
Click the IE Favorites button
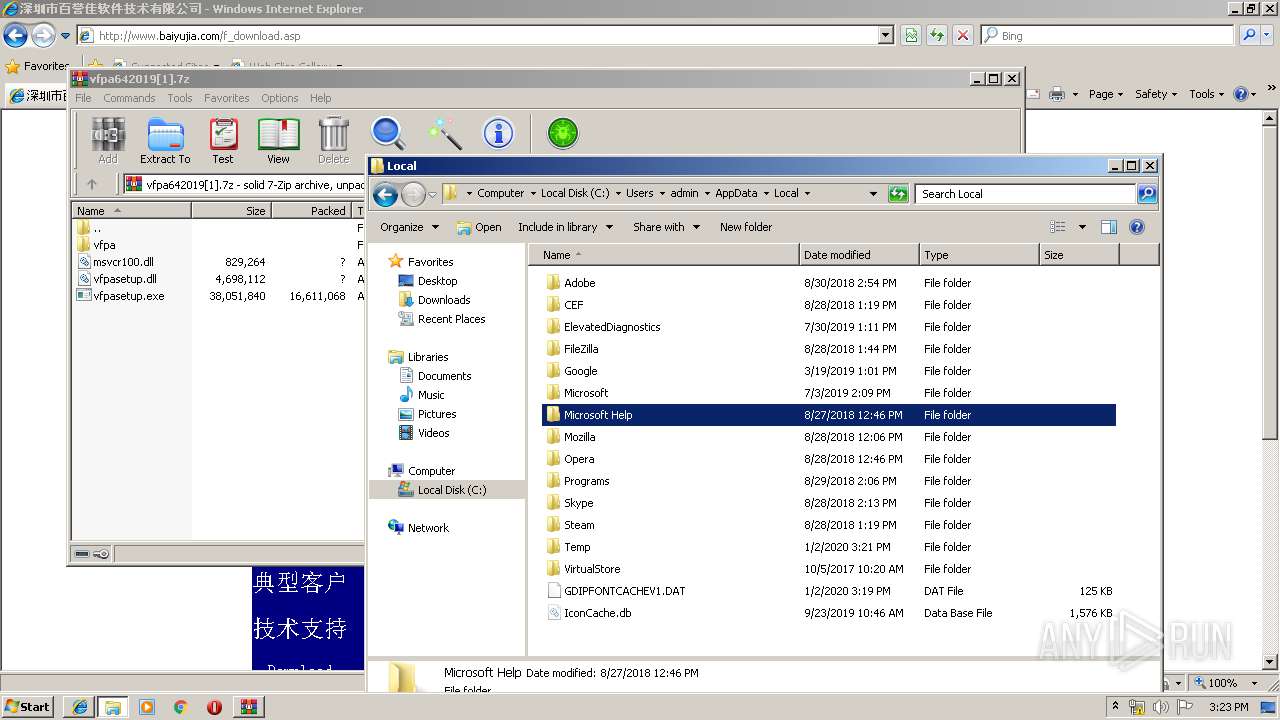coord(38,66)
